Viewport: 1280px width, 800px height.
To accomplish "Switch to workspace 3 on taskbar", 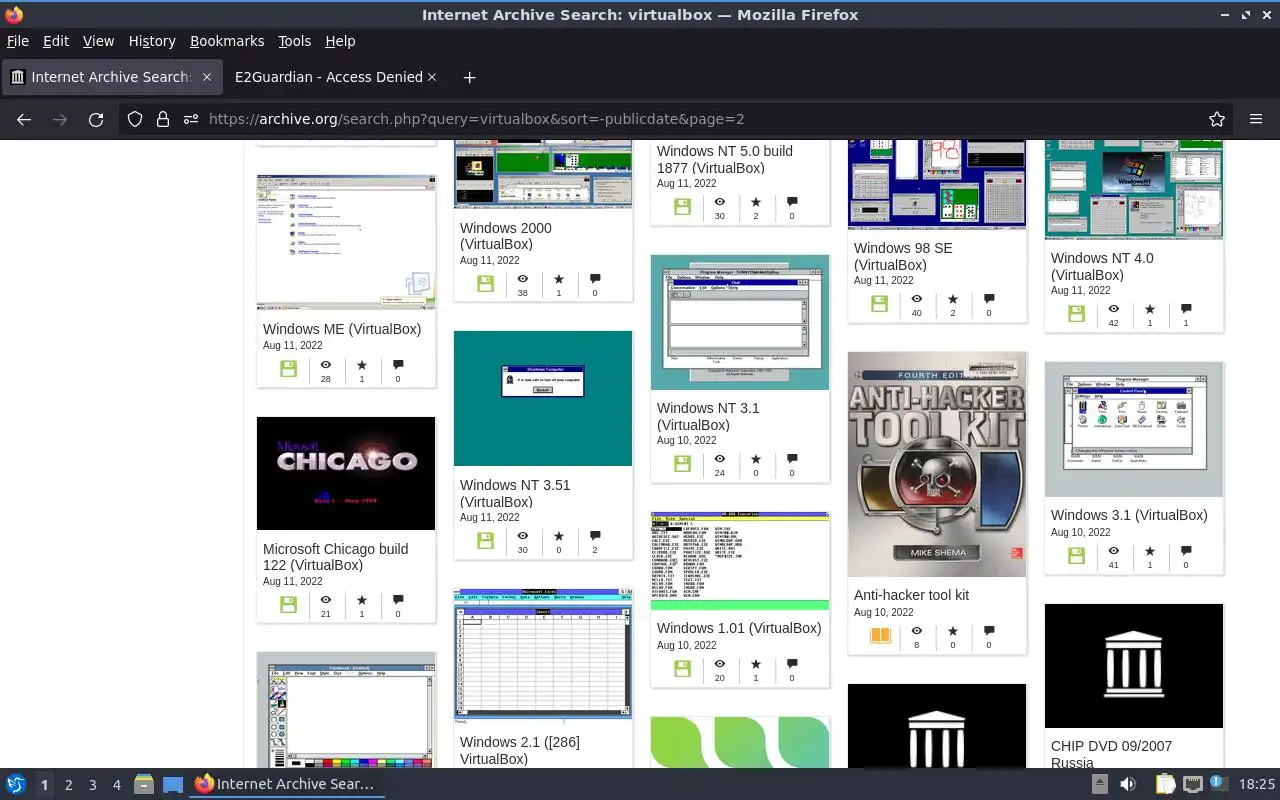I will [x=93, y=785].
